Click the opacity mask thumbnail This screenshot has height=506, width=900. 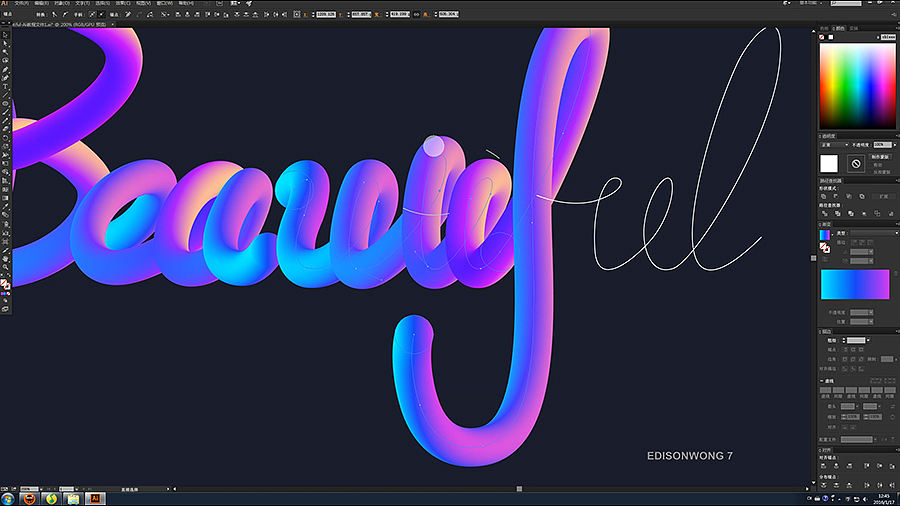(856, 164)
